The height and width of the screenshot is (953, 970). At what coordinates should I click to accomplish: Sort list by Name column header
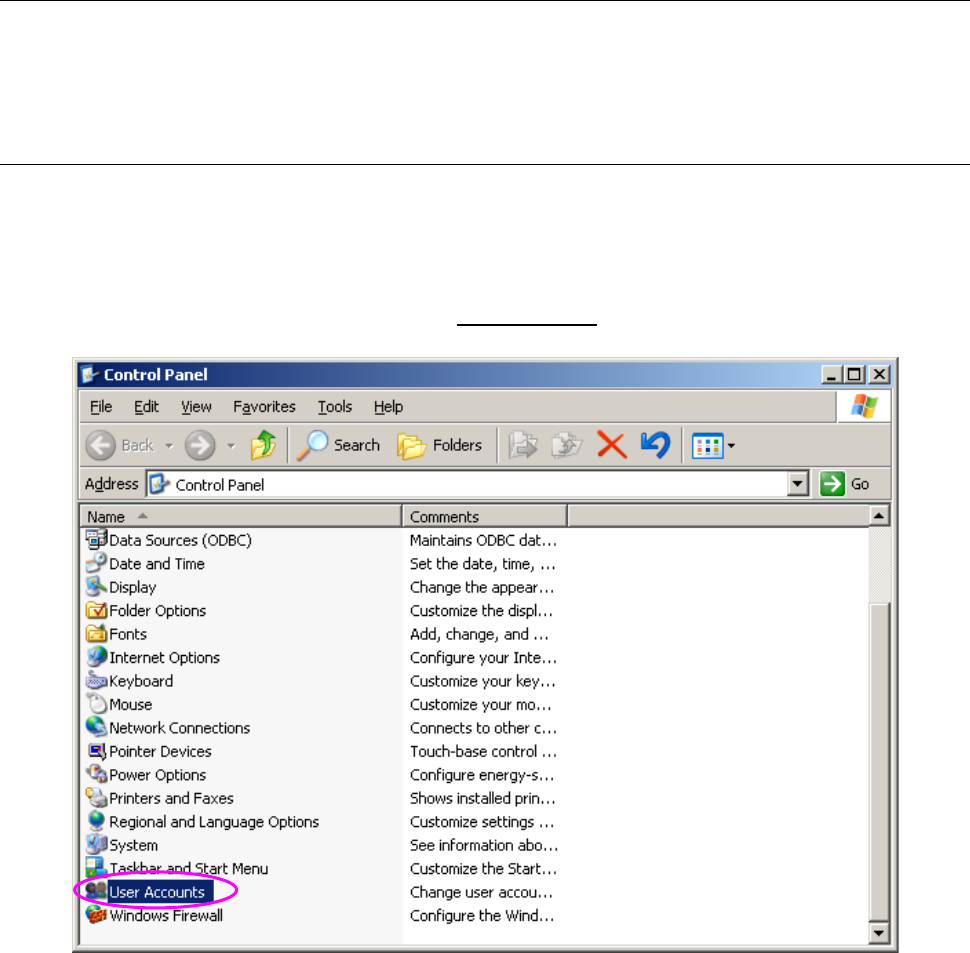tap(241, 516)
